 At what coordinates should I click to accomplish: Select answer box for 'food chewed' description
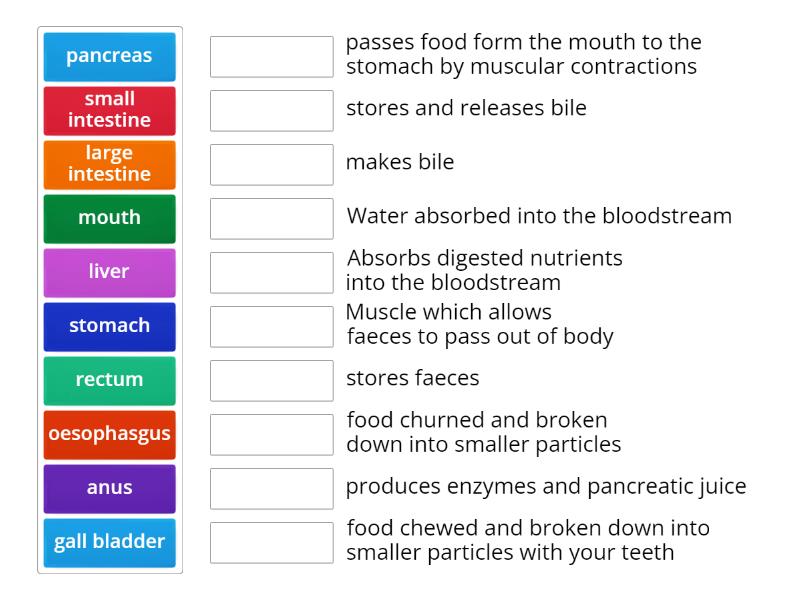271,542
